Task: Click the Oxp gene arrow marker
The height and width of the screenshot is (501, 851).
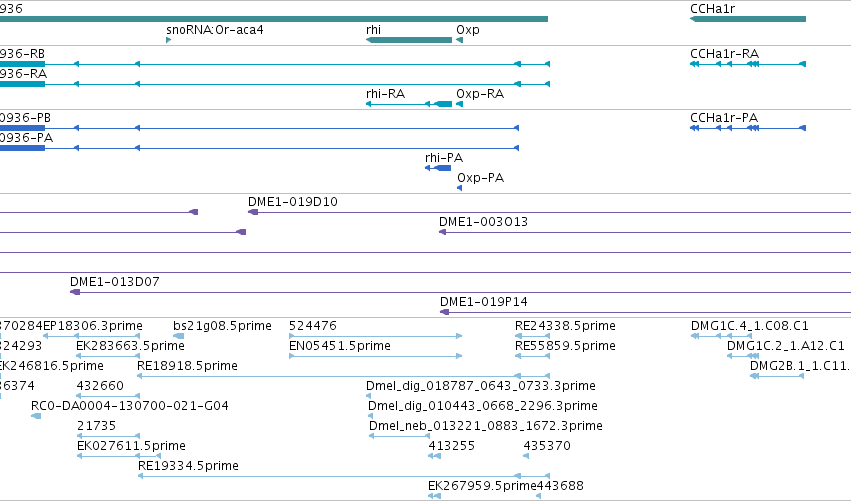Action: click(x=460, y=40)
